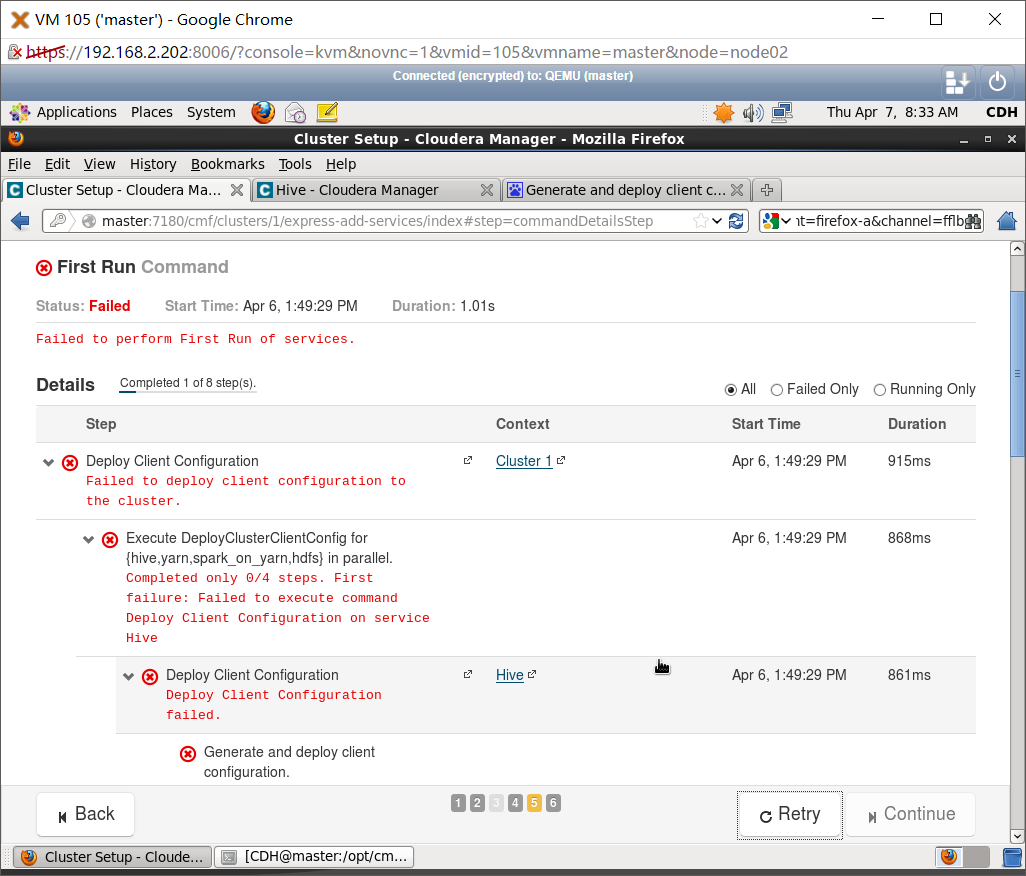Click the page vertical scrollbar thumb
Image resolution: width=1026 pixels, height=876 pixels.
(1017, 373)
